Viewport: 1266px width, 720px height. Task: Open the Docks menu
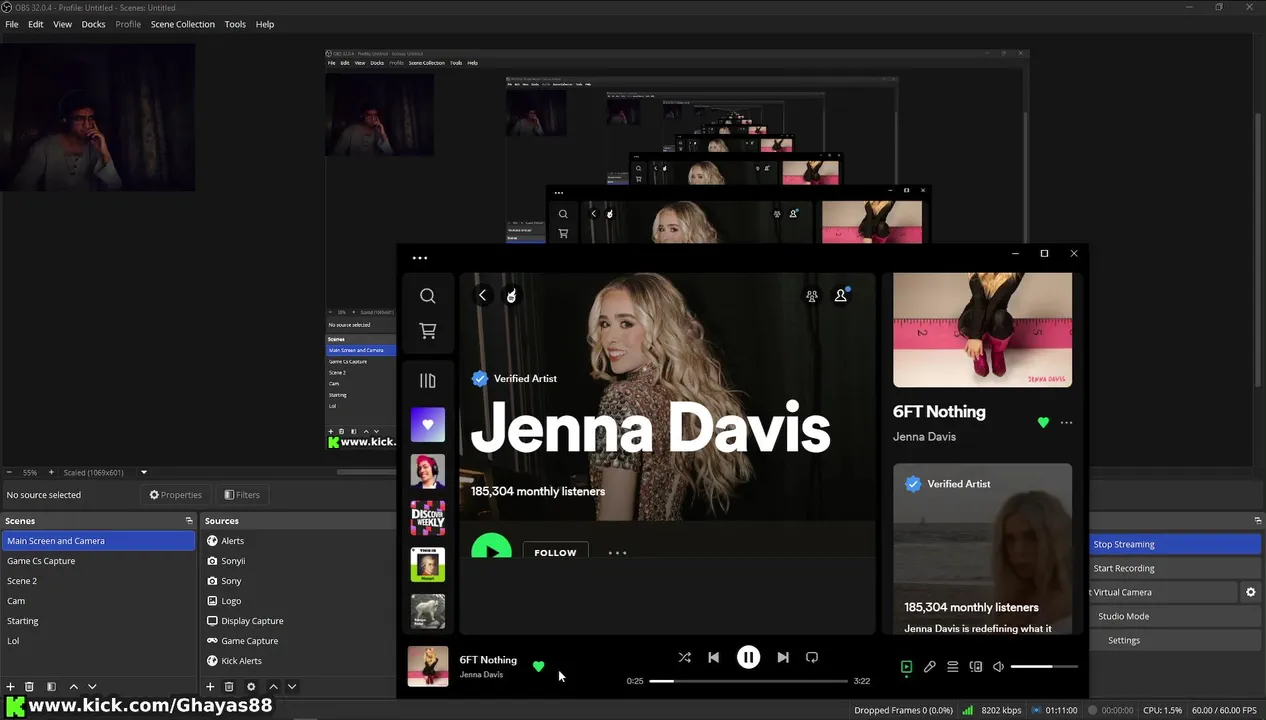click(x=93, y=24)
